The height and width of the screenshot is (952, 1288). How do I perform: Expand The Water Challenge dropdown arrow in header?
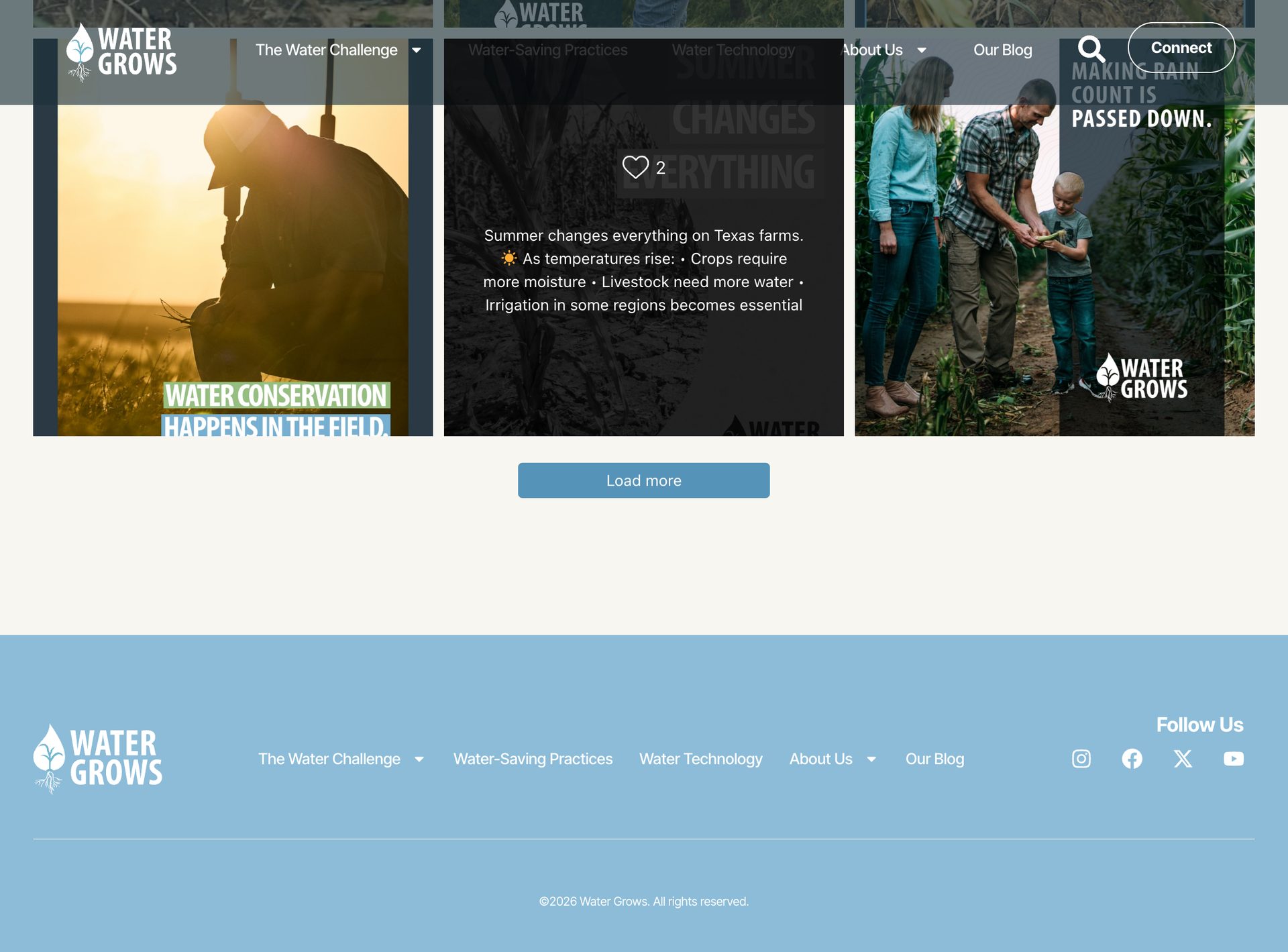(417, 50)
